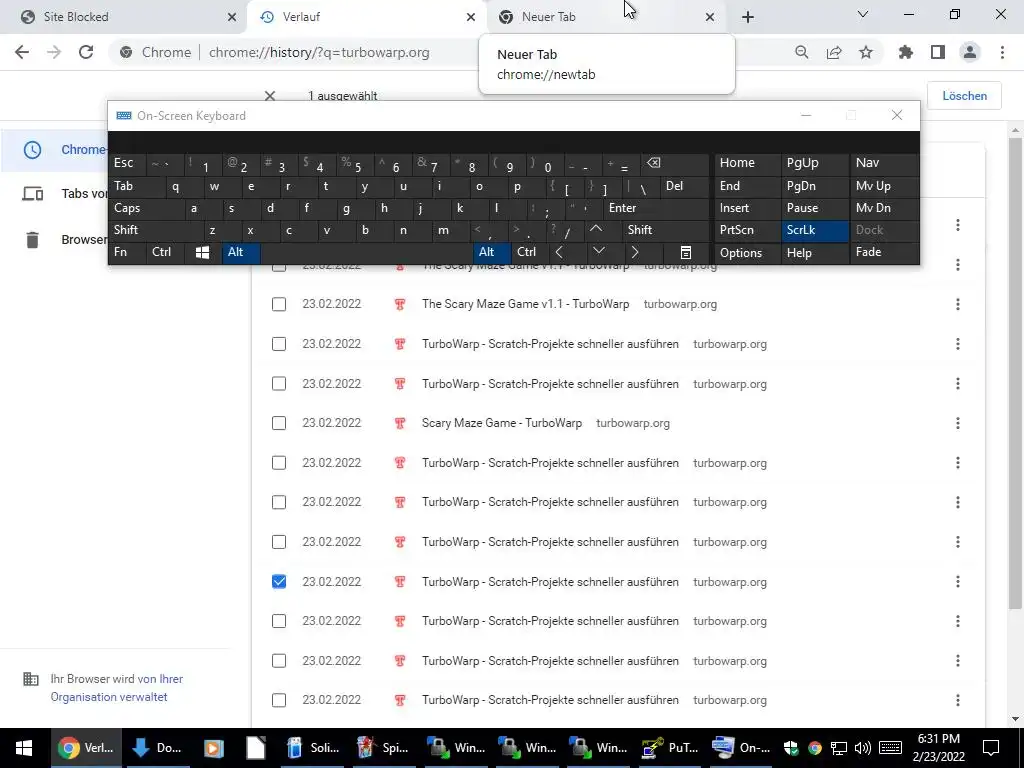Image resolution: width=1024 pixels, height=768 pixels.
Task: Bookmark this page with the star icon
Action: (866, 52)
